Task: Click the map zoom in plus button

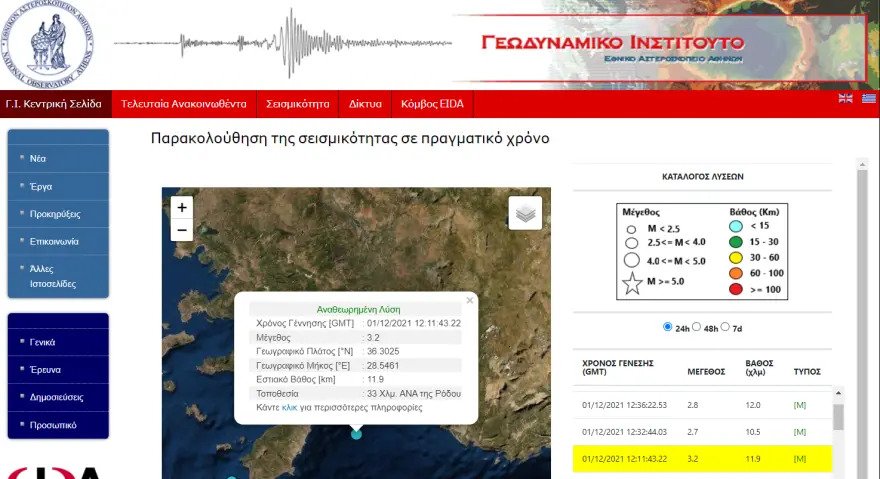Action: point(181,207)
